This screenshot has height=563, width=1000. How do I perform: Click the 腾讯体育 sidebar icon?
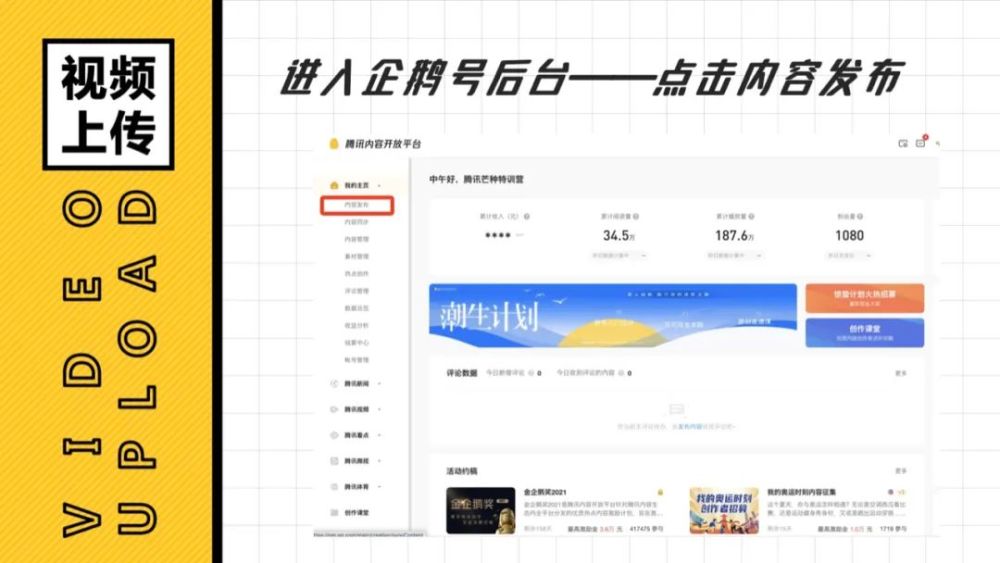tap(334, 486)
